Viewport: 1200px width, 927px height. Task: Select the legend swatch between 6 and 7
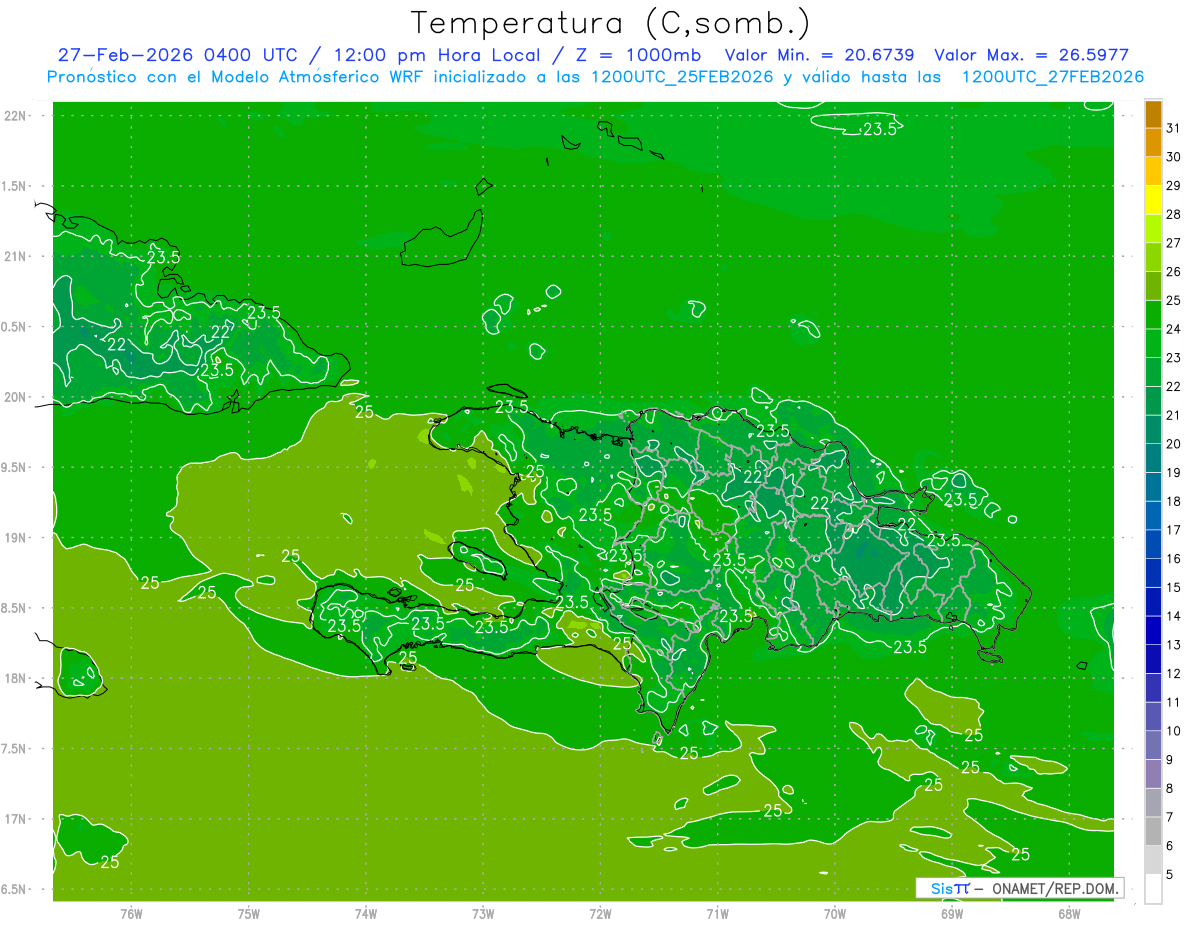(1154, 832)
